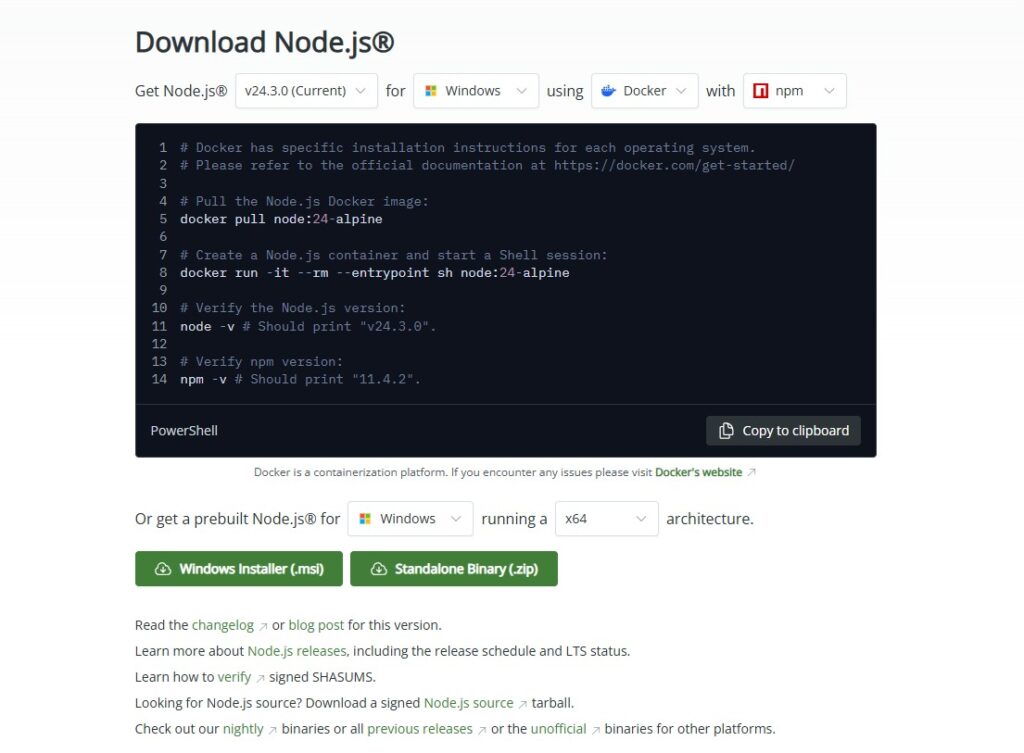Click download icon on Standalone Binary button

coord(378,569)
